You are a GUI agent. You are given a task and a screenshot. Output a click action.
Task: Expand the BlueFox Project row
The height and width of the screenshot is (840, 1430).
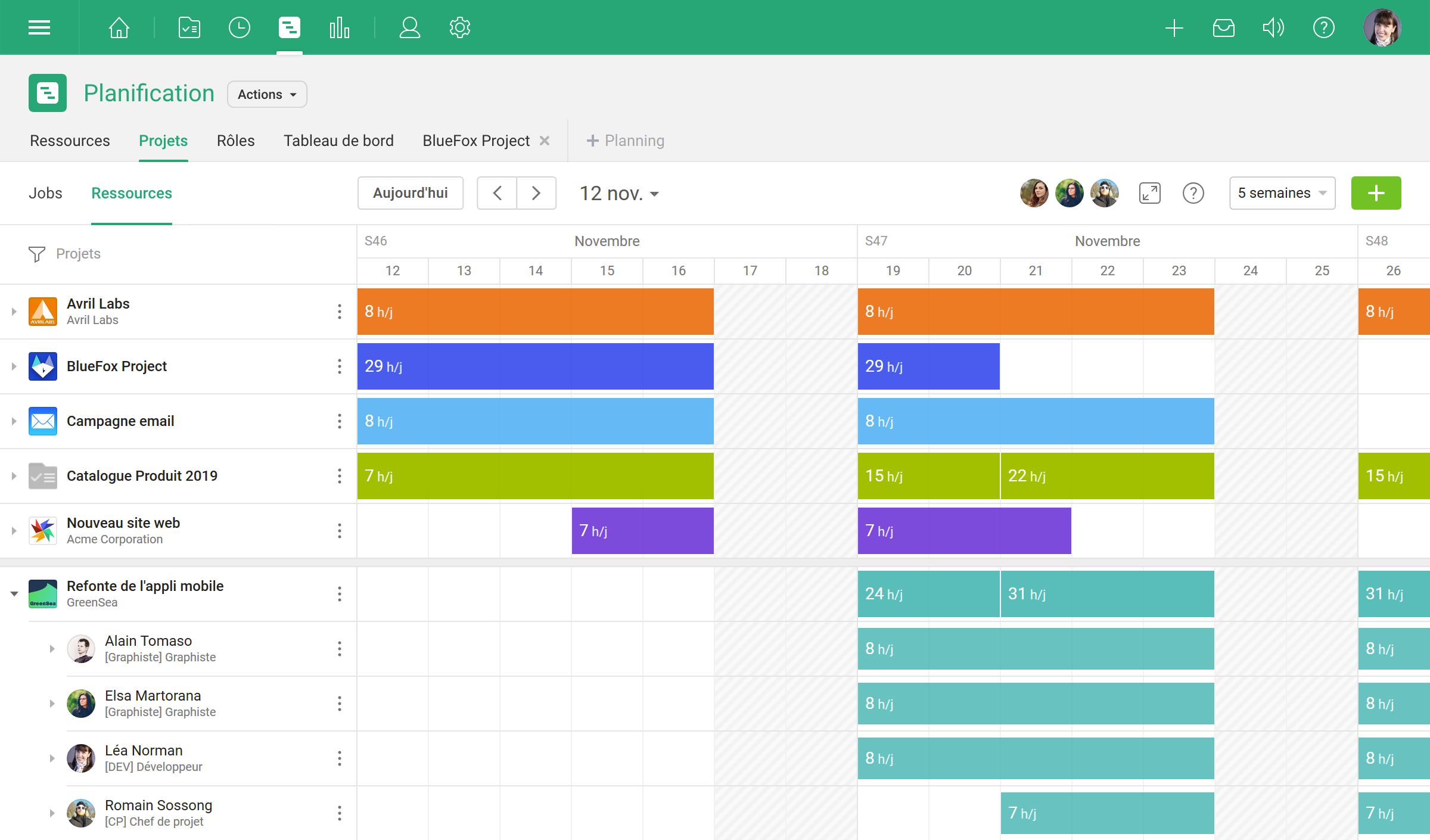(14, 366)
